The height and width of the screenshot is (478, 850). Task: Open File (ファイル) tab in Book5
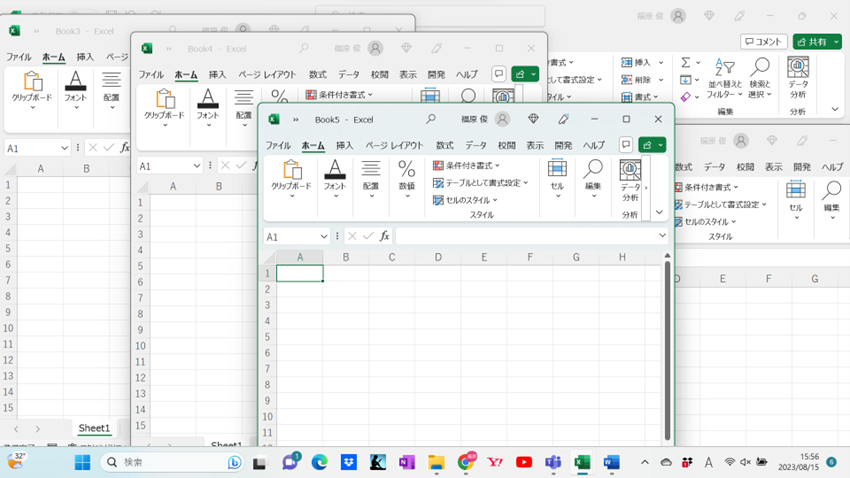pyautogui.click(x=278, y=145)
